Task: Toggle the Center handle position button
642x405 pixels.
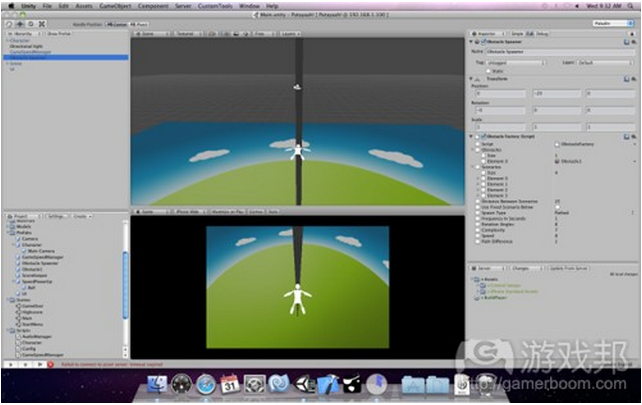Action: coord(117,25)
